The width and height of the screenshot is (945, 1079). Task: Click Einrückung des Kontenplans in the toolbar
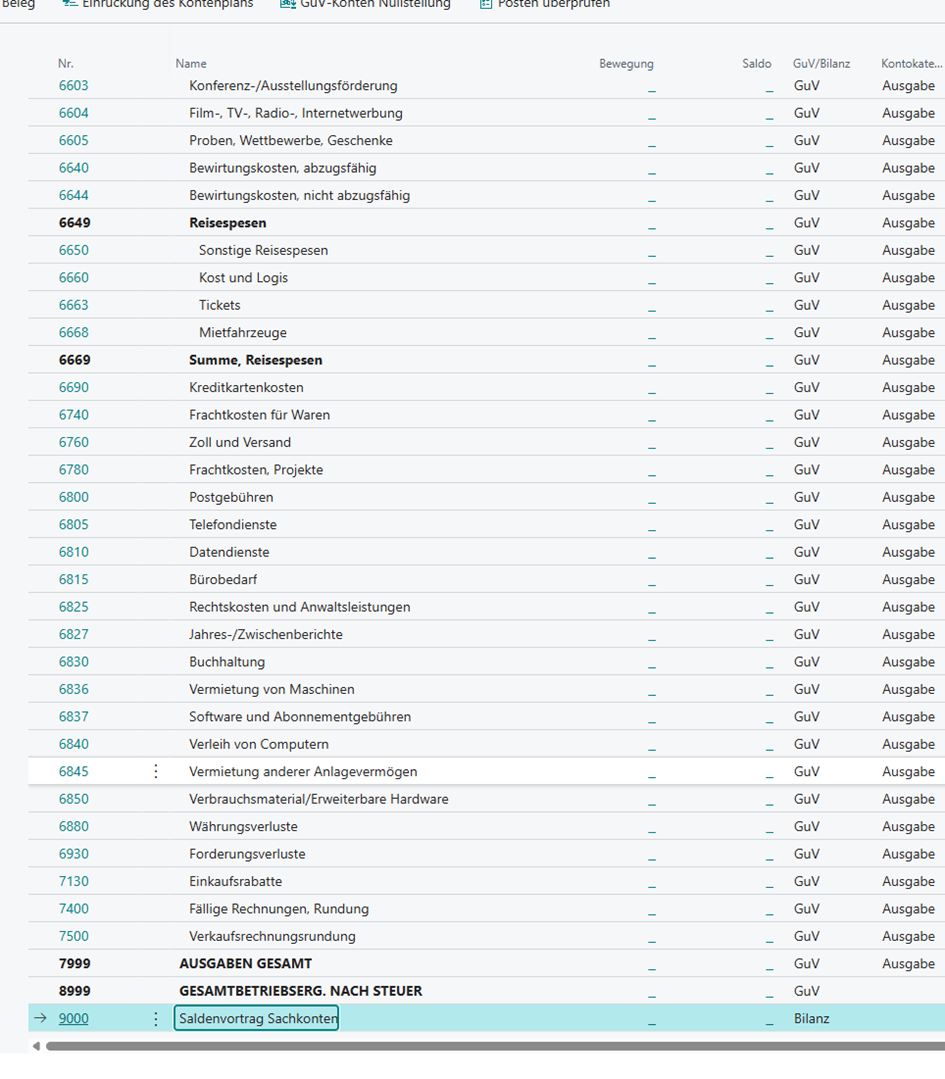click(x=158, y=5)
